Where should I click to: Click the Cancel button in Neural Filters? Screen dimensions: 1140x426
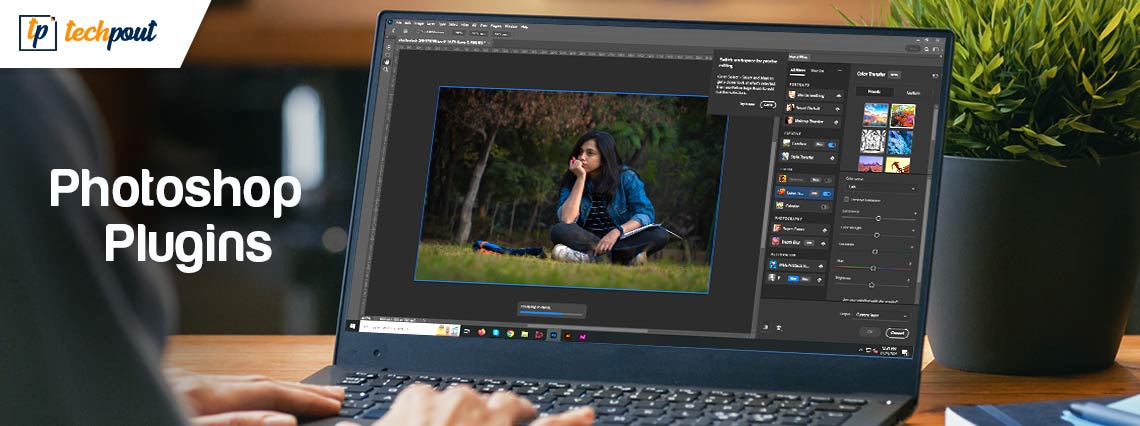click(x=897, y=333)
